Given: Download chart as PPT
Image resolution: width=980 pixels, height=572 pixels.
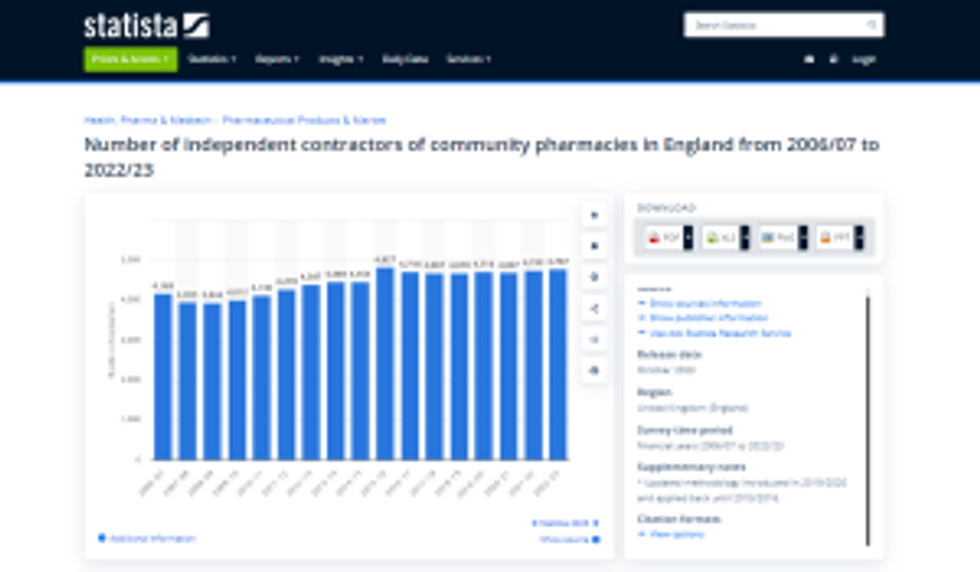Looking at the screenshot, I should tap(839, 238).
